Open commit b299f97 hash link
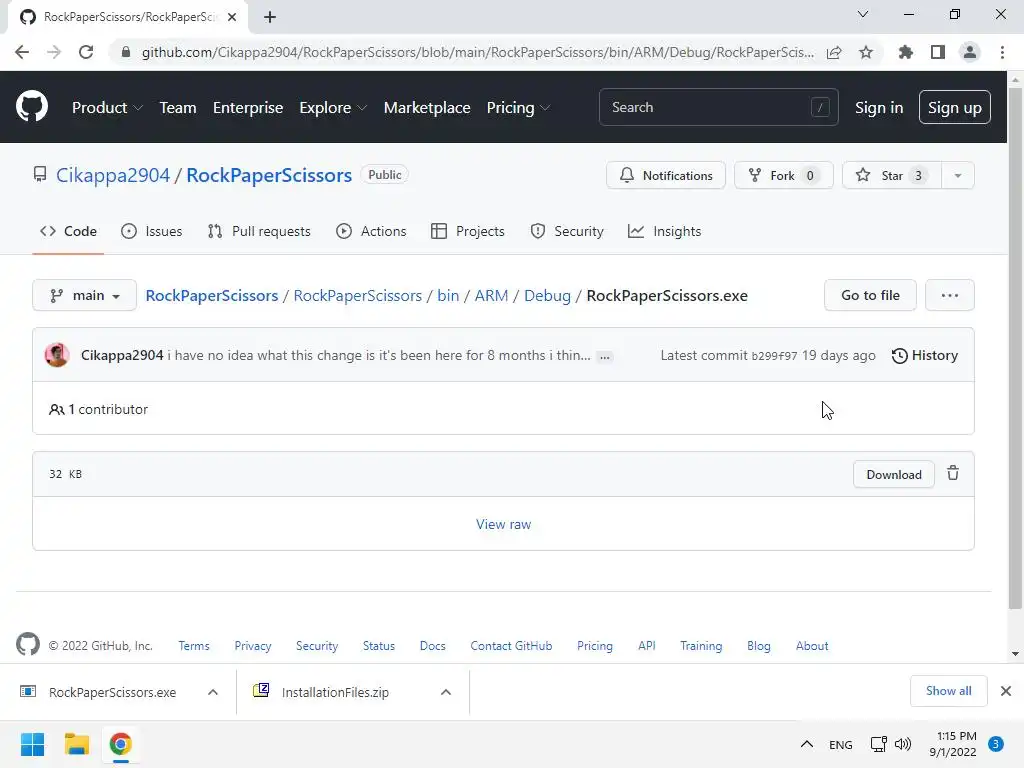 (x=774, y=356)
